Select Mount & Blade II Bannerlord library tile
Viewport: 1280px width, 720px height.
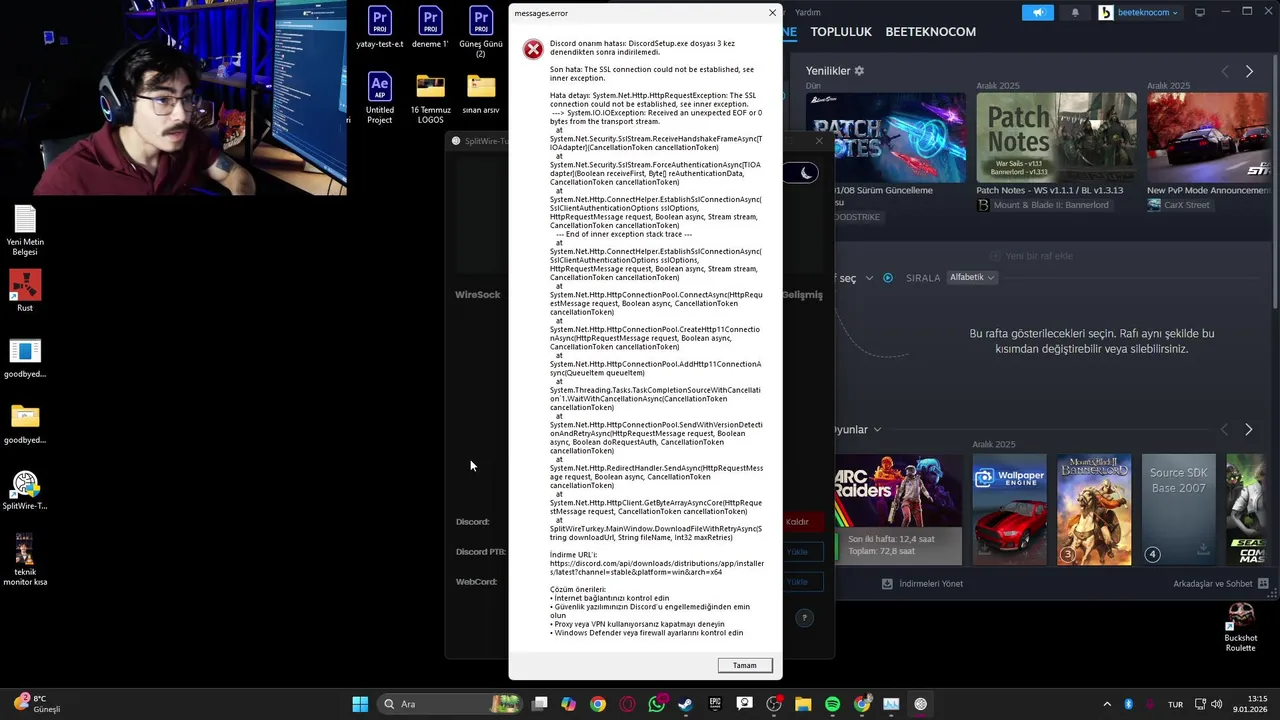tap(1094, 509)
